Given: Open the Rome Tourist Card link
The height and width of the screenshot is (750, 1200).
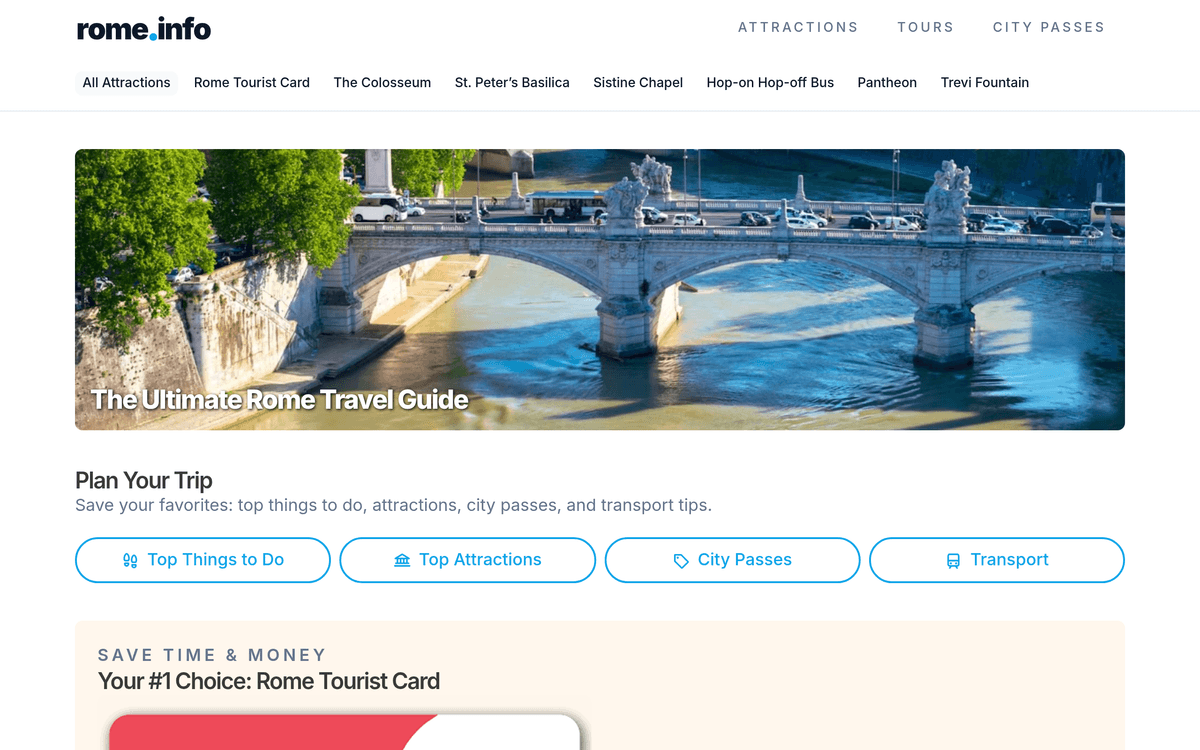Looking at the screenshot, I should tap(252, 83).
